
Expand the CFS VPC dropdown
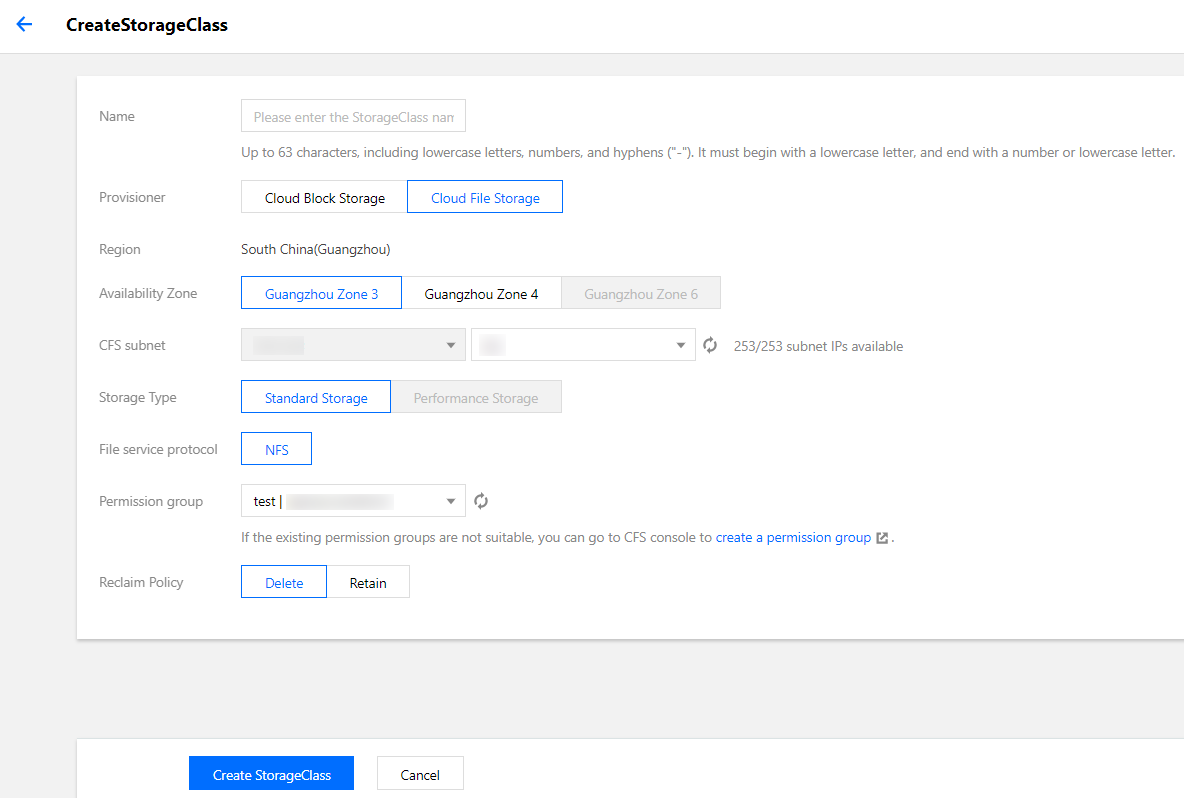click(353, 346)
